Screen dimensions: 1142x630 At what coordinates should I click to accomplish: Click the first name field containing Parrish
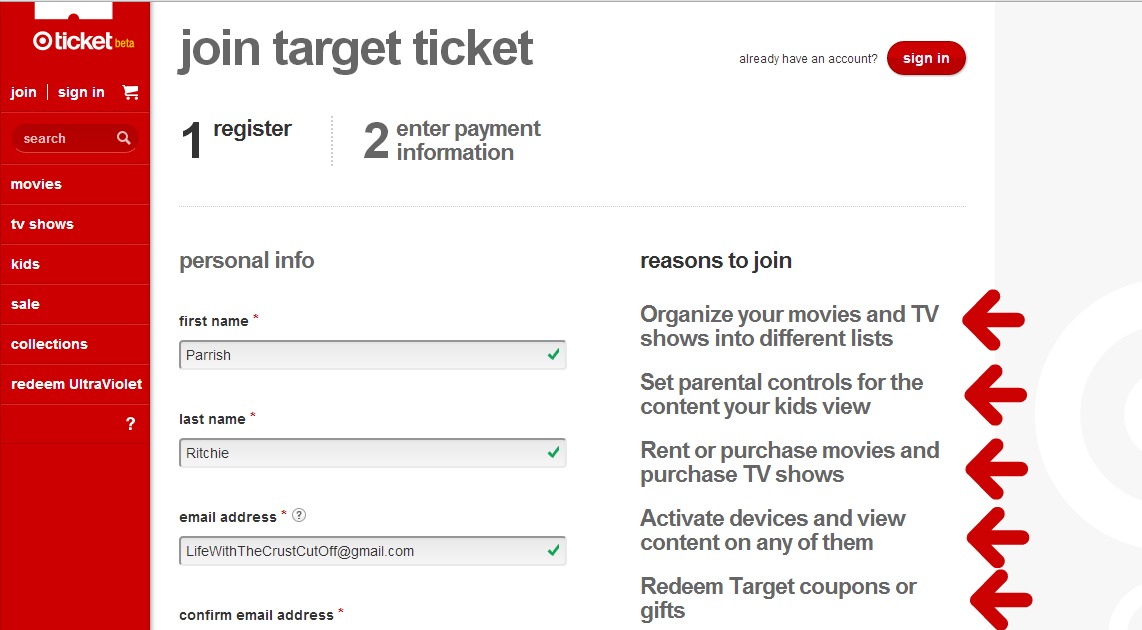click(x=360, y=355)
